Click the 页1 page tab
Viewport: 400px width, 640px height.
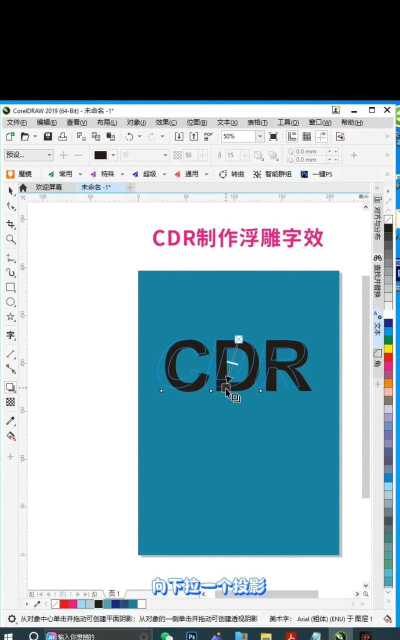[x=114, y=593]
